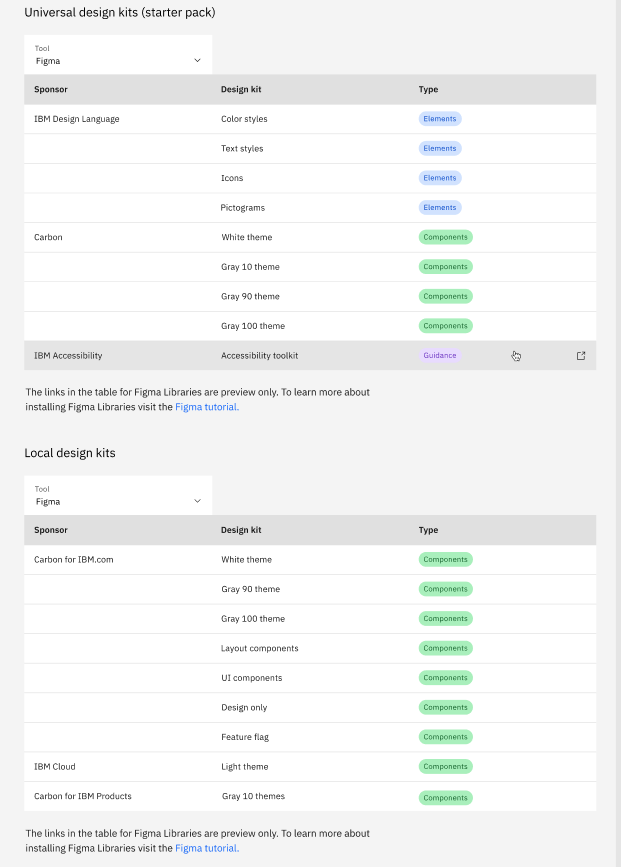The width and height of the screenshot is (621, 867).
Task: Open IBM Cloud Light theme kit
Action: [x=245, y=767]
